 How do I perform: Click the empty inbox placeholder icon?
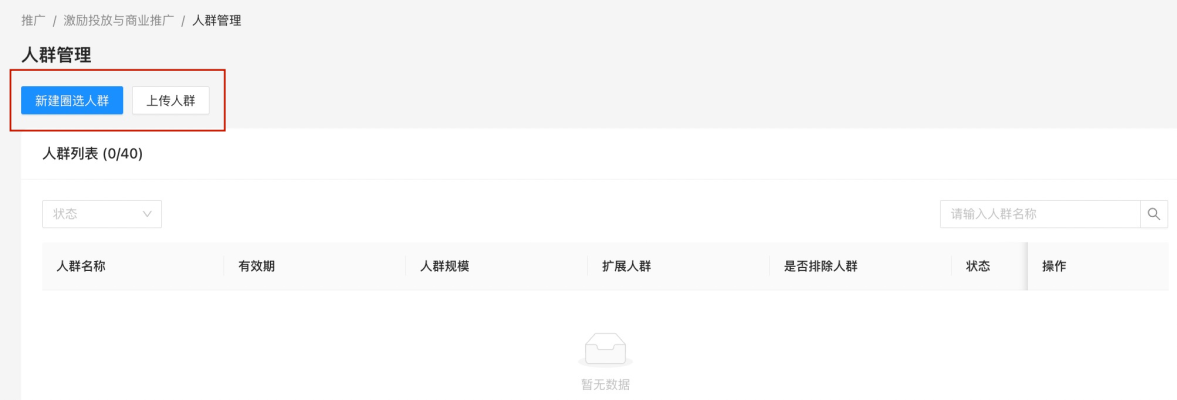[605, 350]
